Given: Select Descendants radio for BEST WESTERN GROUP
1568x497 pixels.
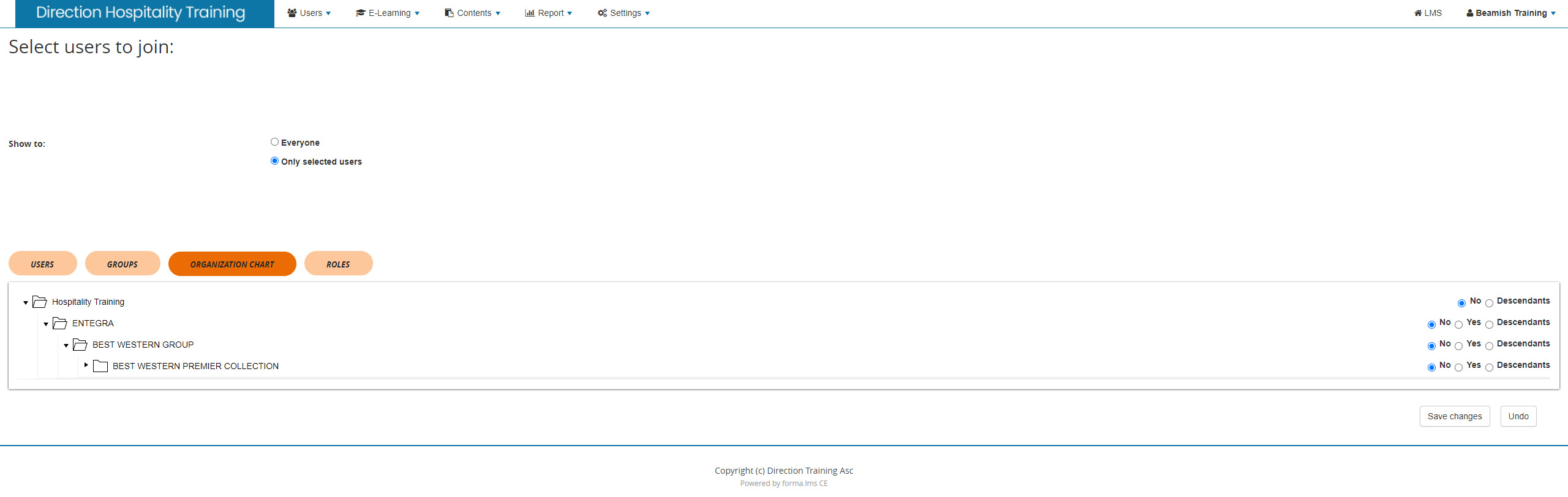Looking at the screenshot, I should click(1489, 346).
